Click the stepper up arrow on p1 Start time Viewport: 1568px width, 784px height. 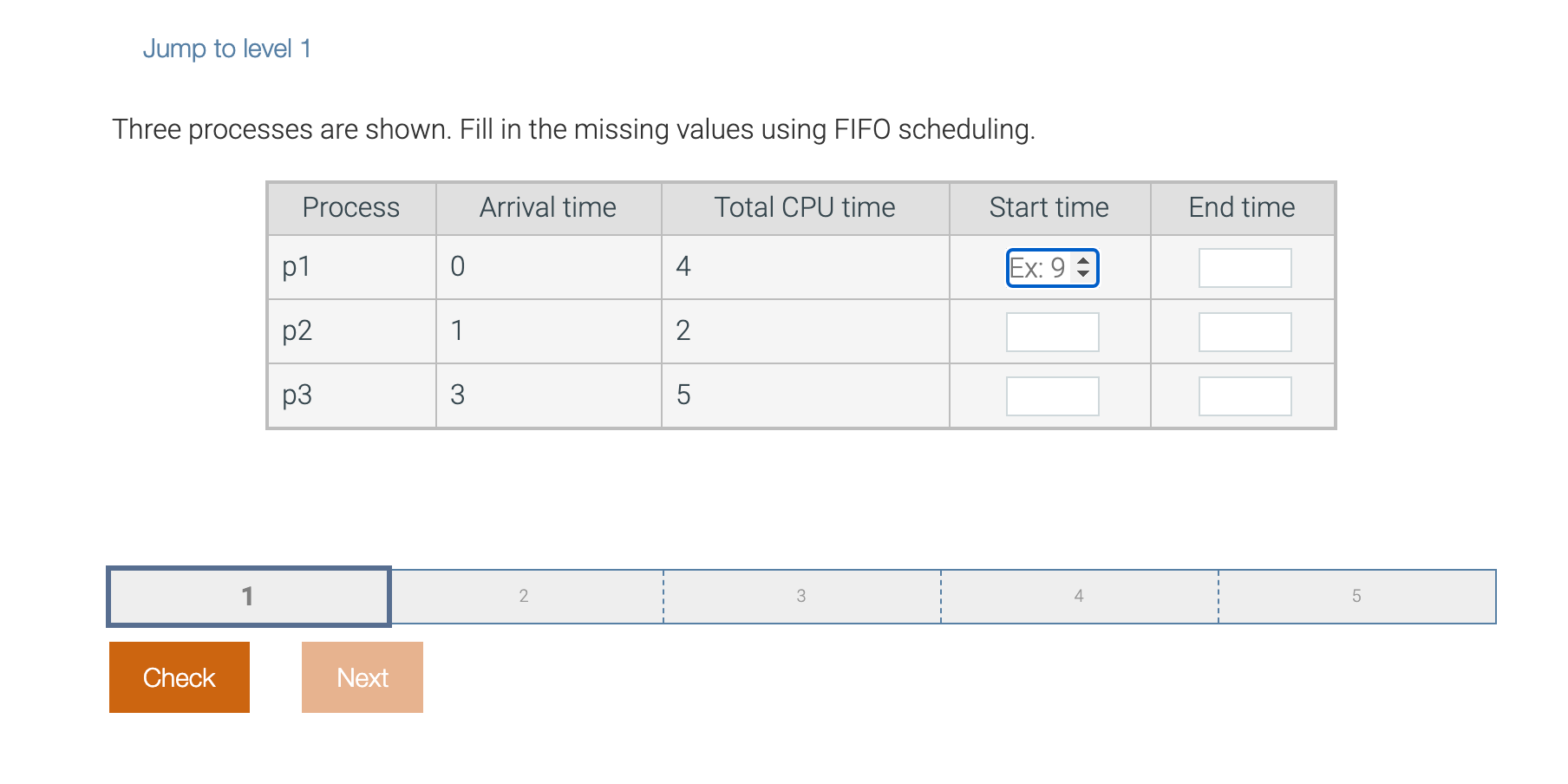pos(1083,262)
